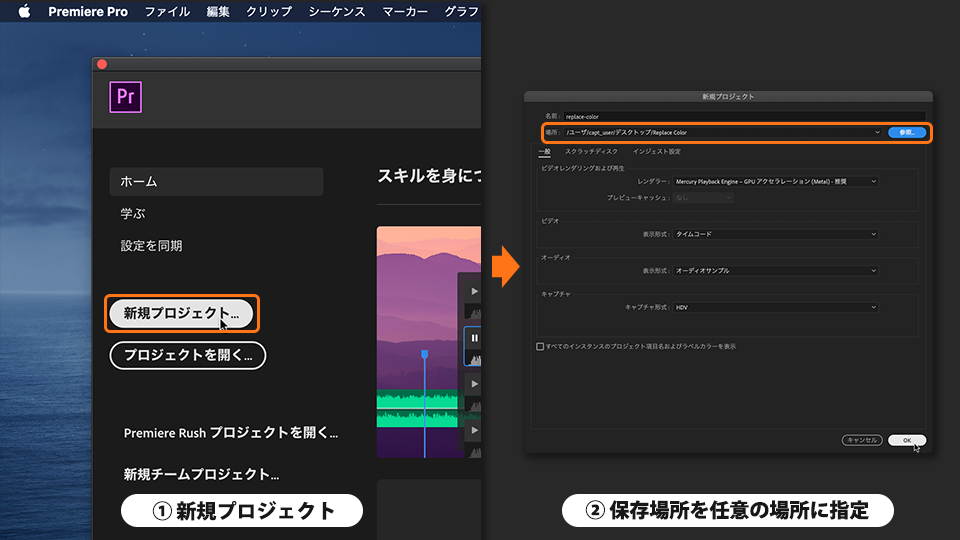
Task: Click the 新規プロジェクト... button
Action: tap(181, 313)
